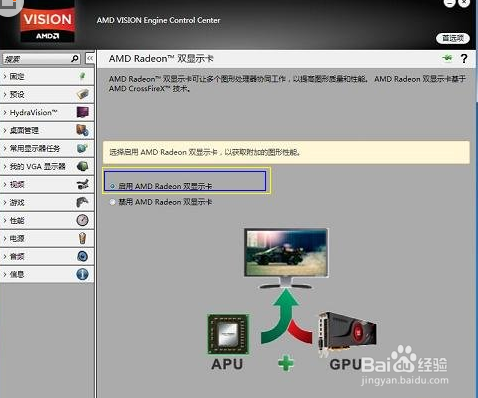Click the 常用显示器任务 row icon
Image resolution: width=478 pixels, height=398 pixels.
tap(82, 148)
